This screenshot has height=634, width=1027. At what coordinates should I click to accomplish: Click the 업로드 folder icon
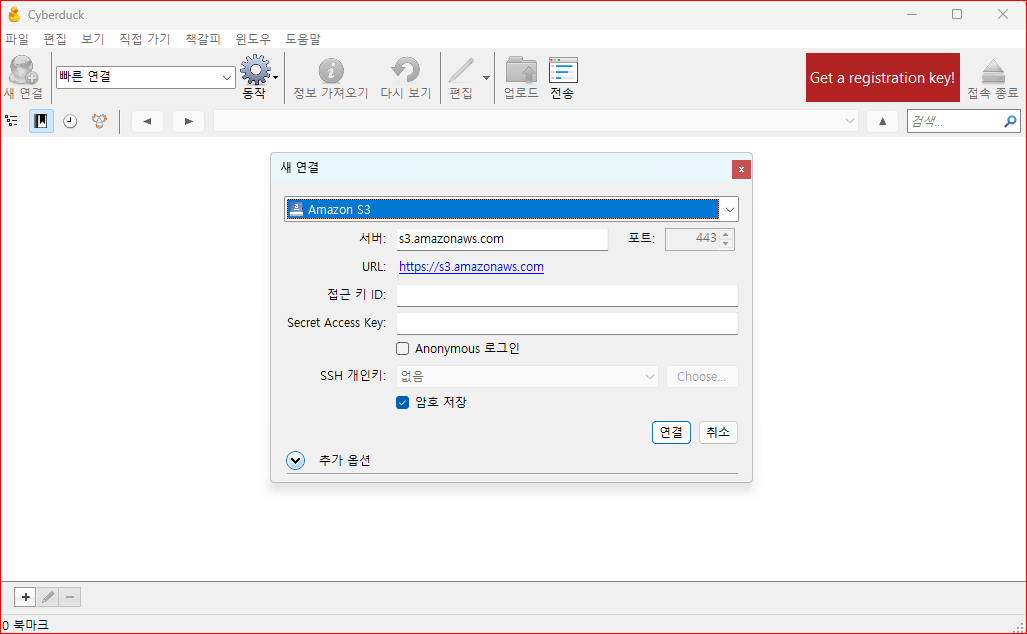coord(521,69)
